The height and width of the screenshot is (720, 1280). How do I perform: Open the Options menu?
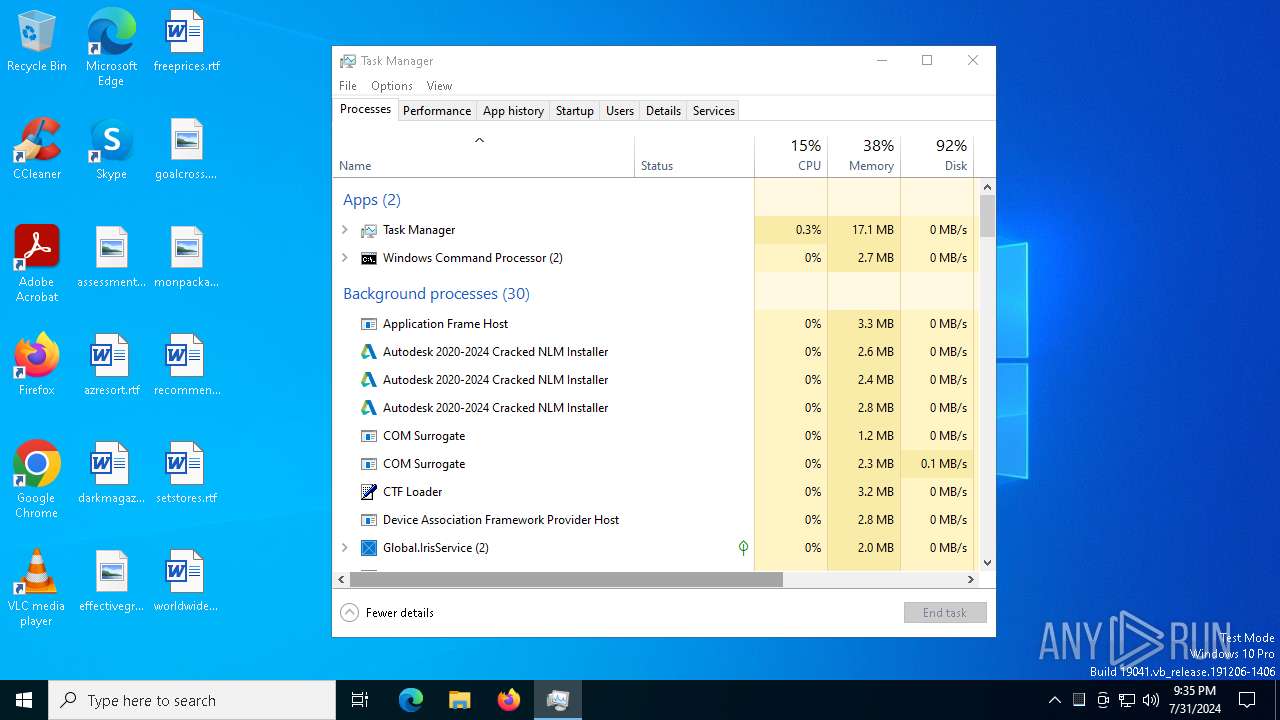392,86
